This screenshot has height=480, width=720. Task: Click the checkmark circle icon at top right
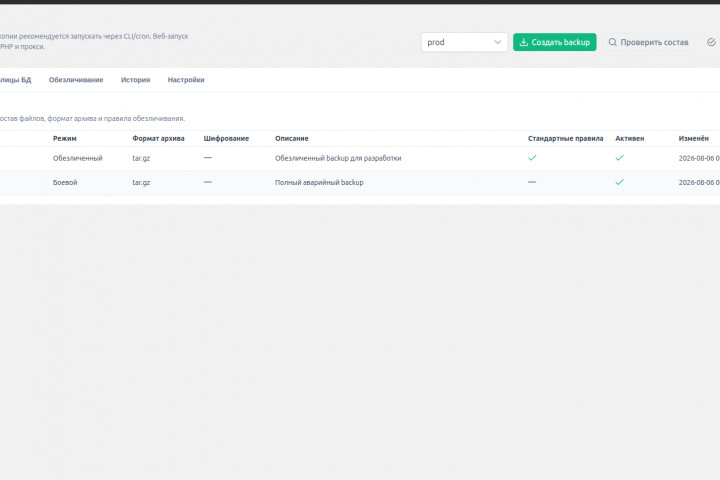(711, 42)
